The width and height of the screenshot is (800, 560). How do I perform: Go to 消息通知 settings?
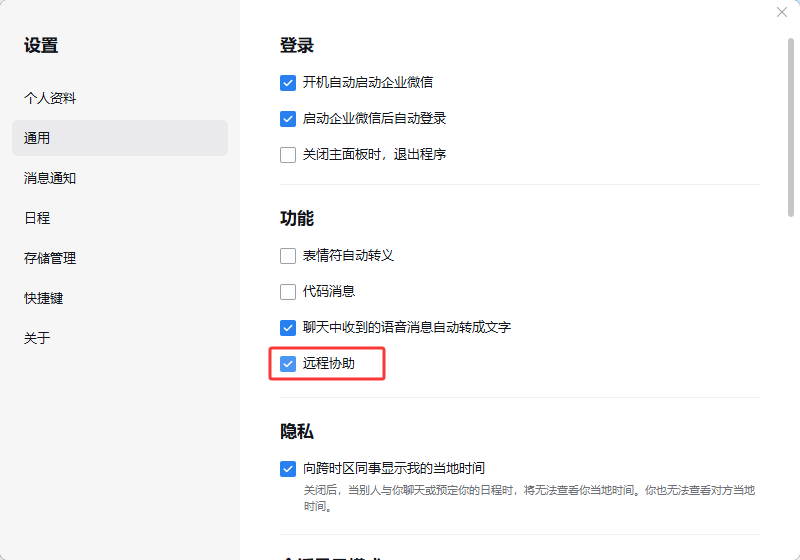pos(50,178)
